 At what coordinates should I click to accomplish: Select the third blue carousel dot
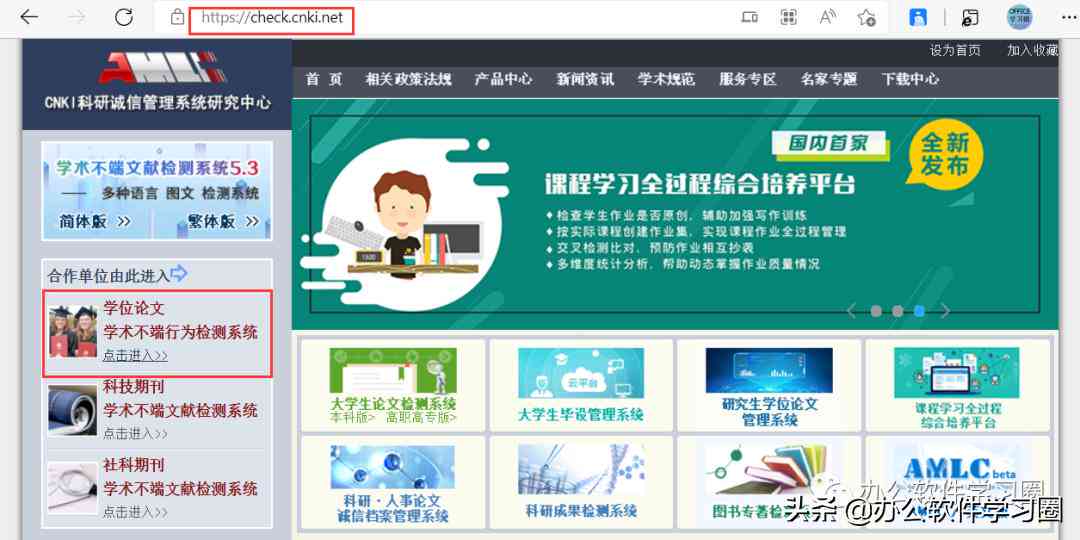tap(919, 311)
